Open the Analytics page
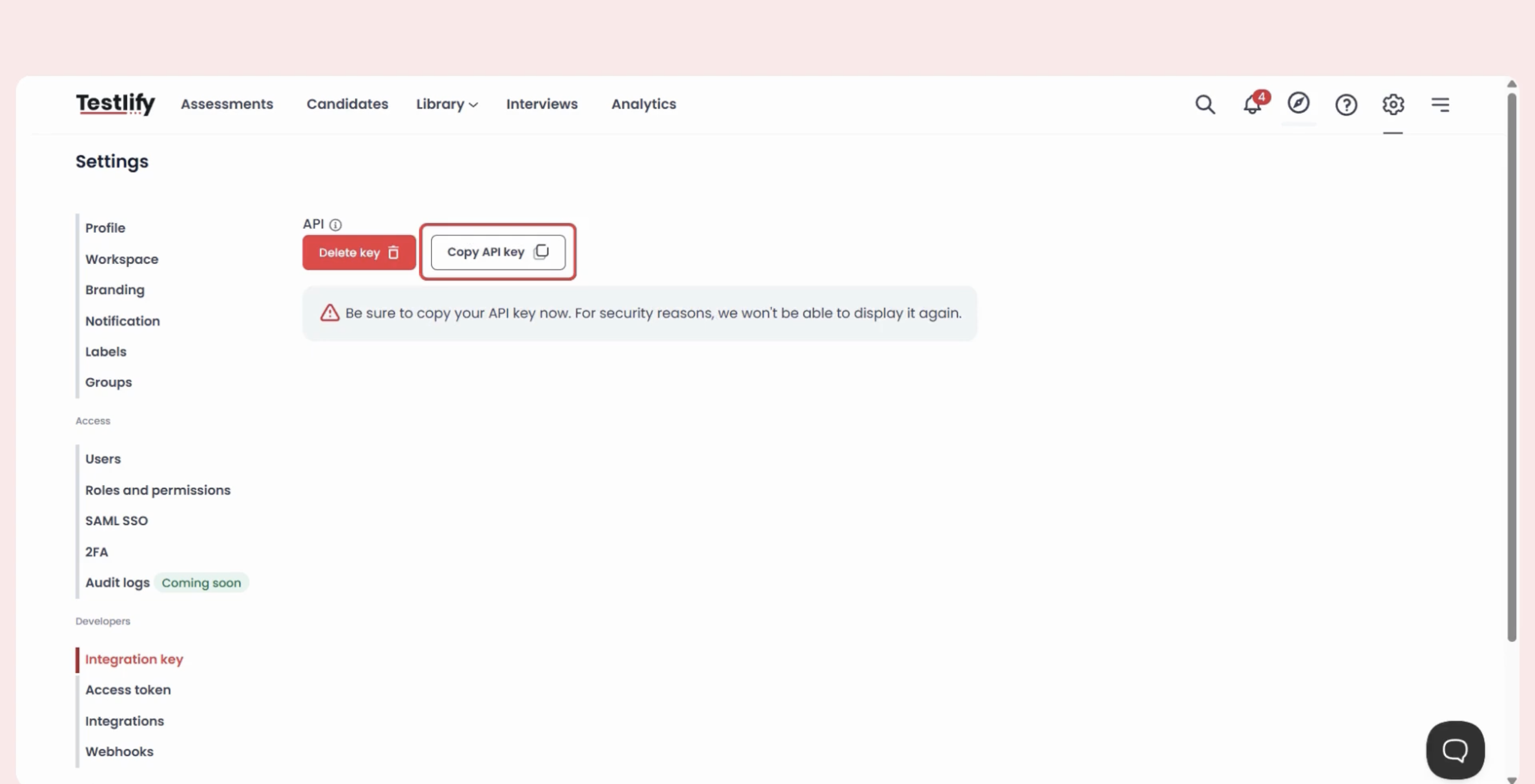The width and height of the screenshot is (1535, 784). (643, 104)
